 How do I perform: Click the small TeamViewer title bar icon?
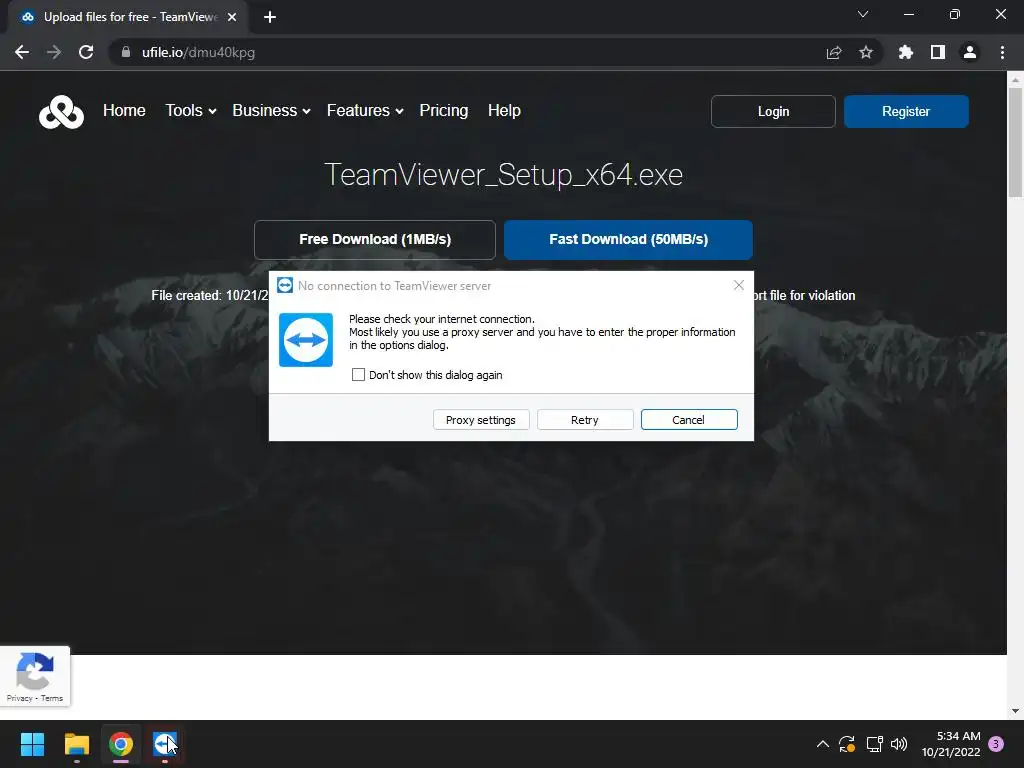(x=285, y=285)
